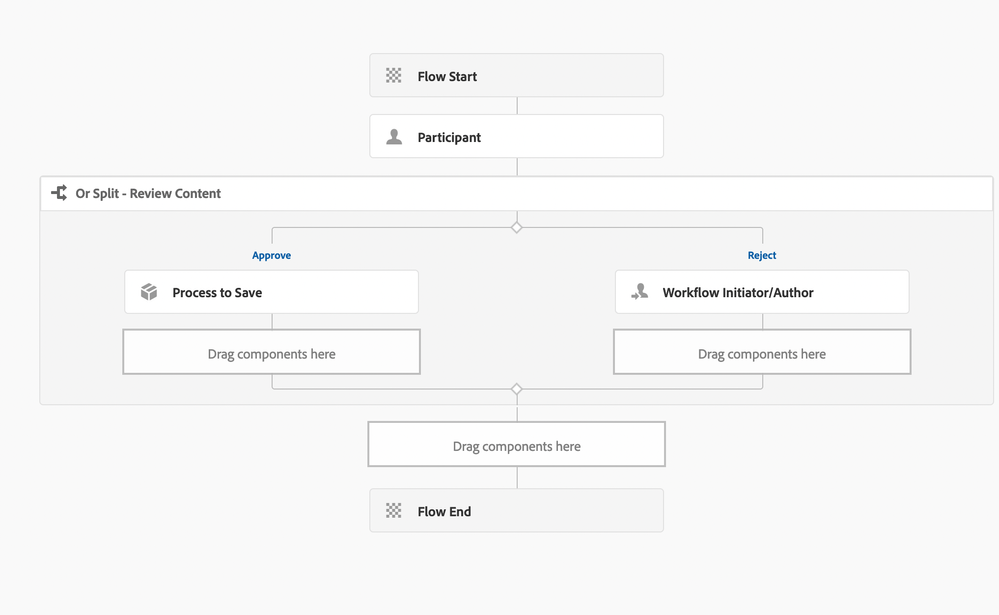Click drop zone above Flow End
The height and width of the screenshot is (615, 999).
(516, 445)
